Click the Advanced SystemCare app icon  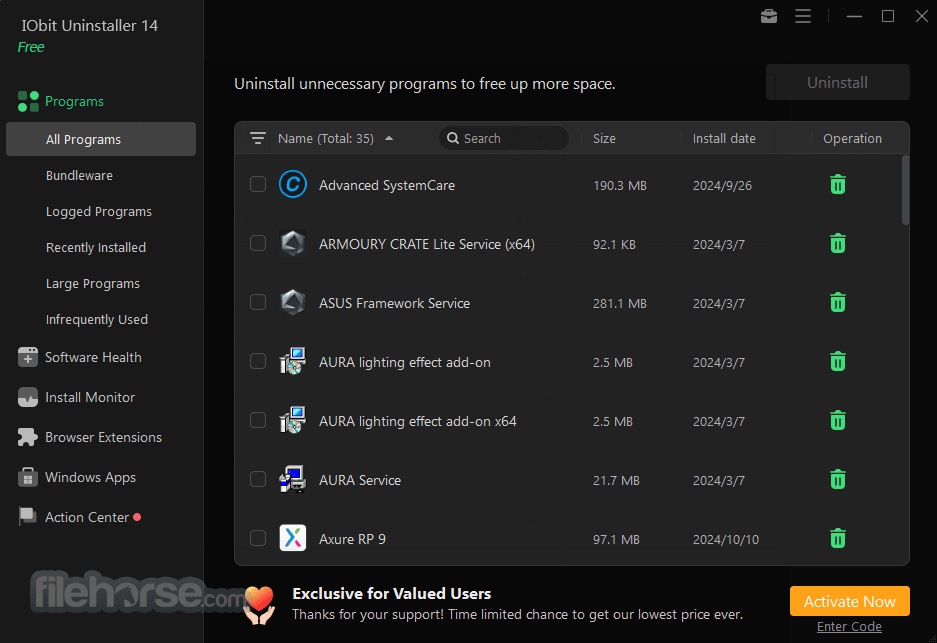[293, 184]
